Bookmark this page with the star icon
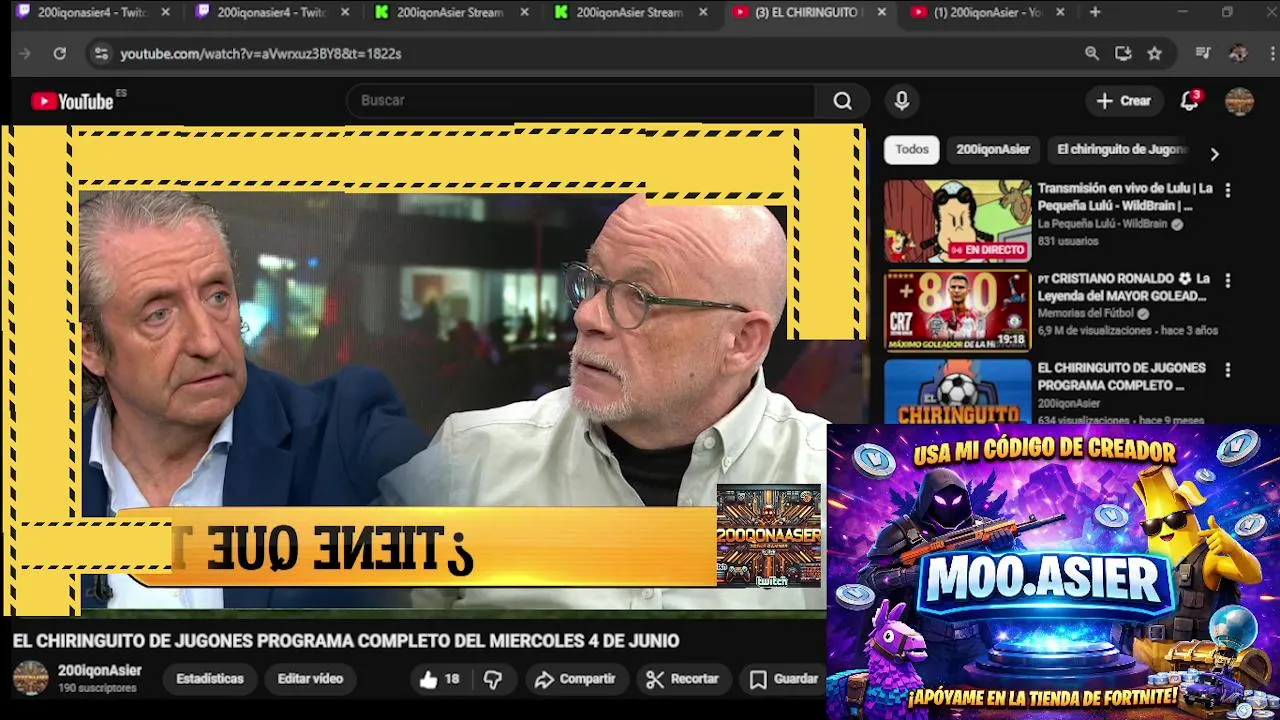 [x=1155, y=53]
